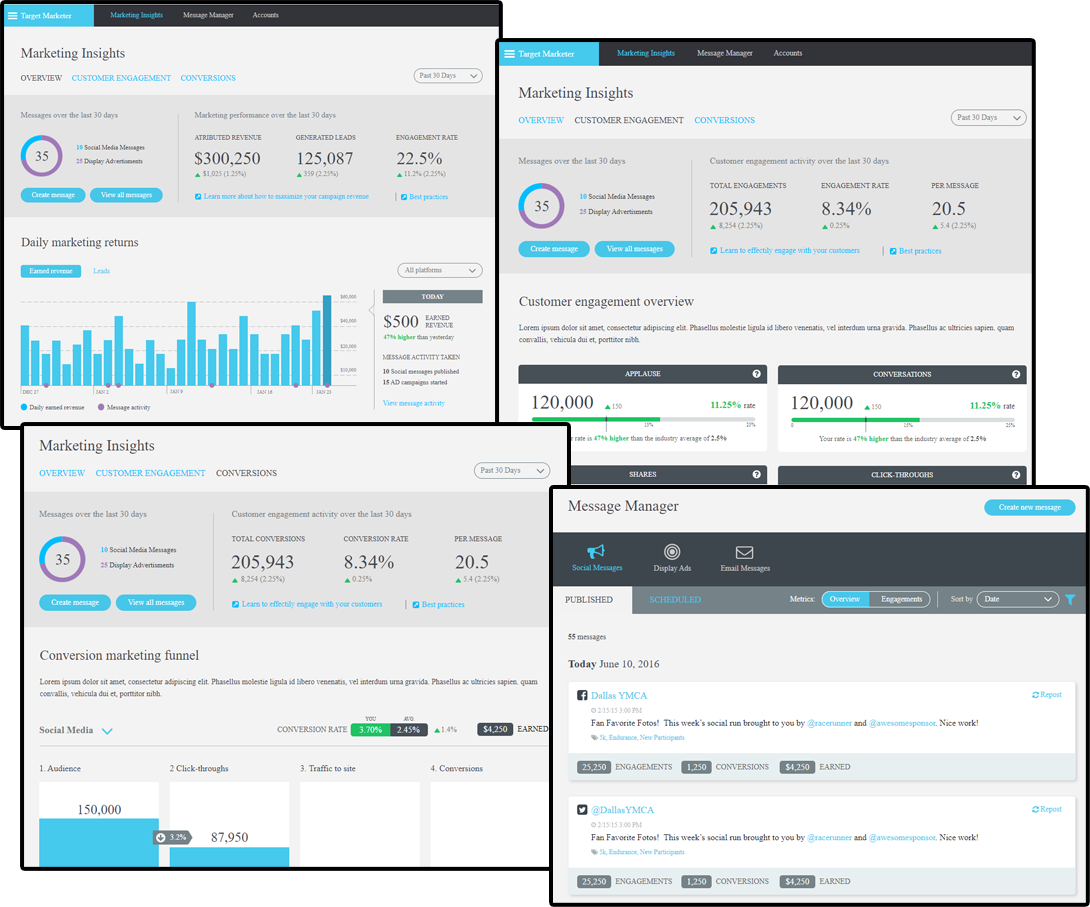Click Create new message button

pos(1030,507)
